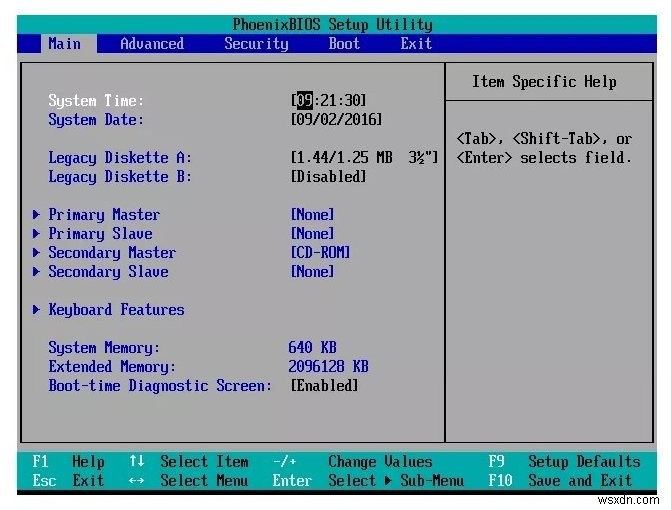The image size is (671, 510).
Task: Click the PhoenixBIOS Setup Utility title
Action: [x=333, y=24]
